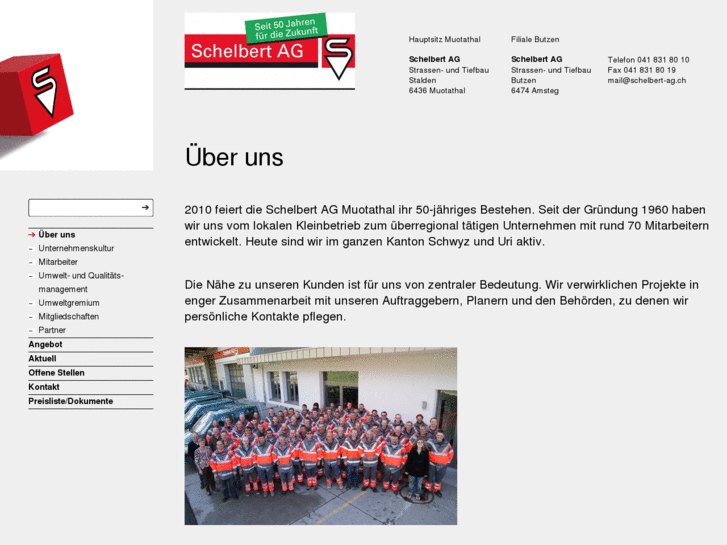Select the Mitarbeiter submenu entry
727x545 pixels.
[58, 262]
